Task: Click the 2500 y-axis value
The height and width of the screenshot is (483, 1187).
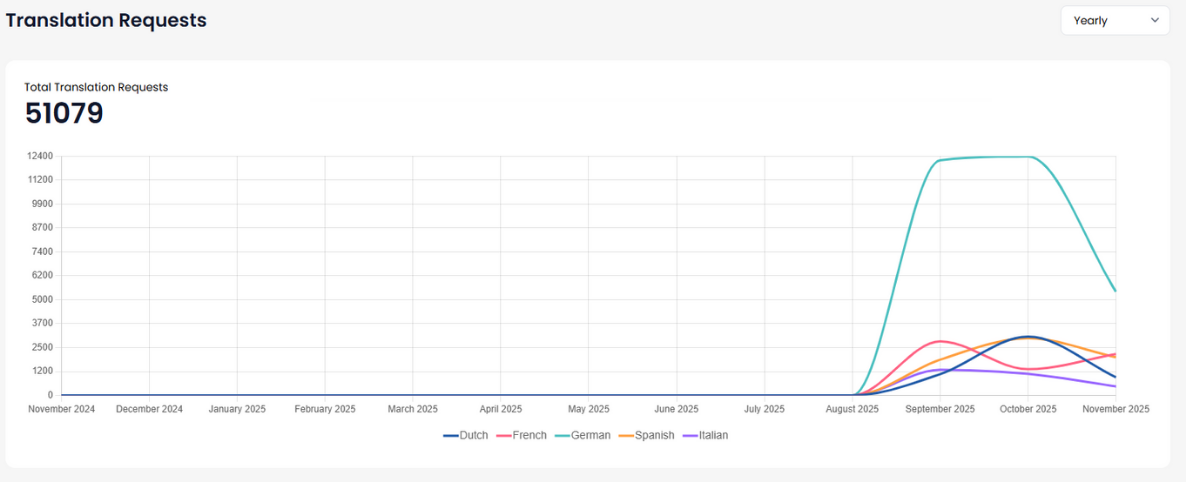Action: [x=42, y=347]
